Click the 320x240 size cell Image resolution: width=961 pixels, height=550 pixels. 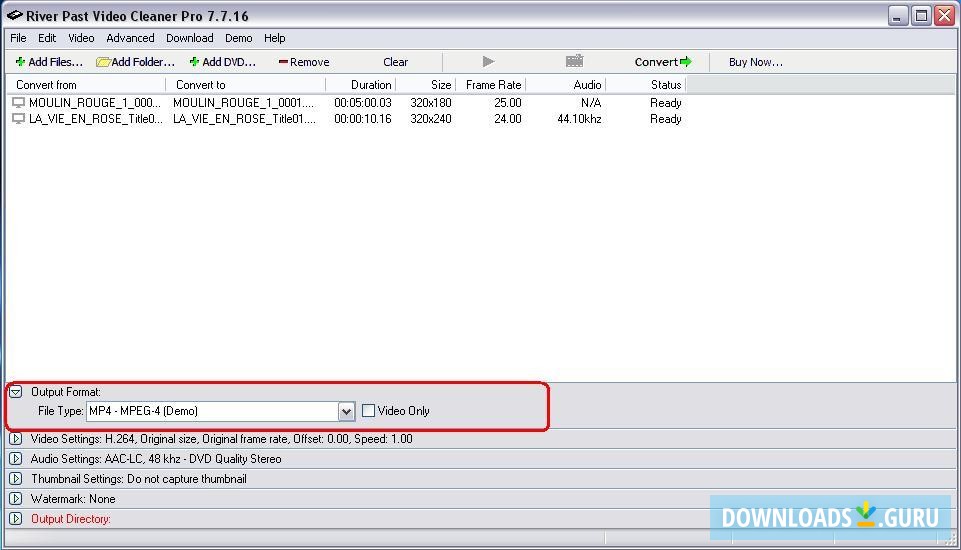tap(431, 118)
